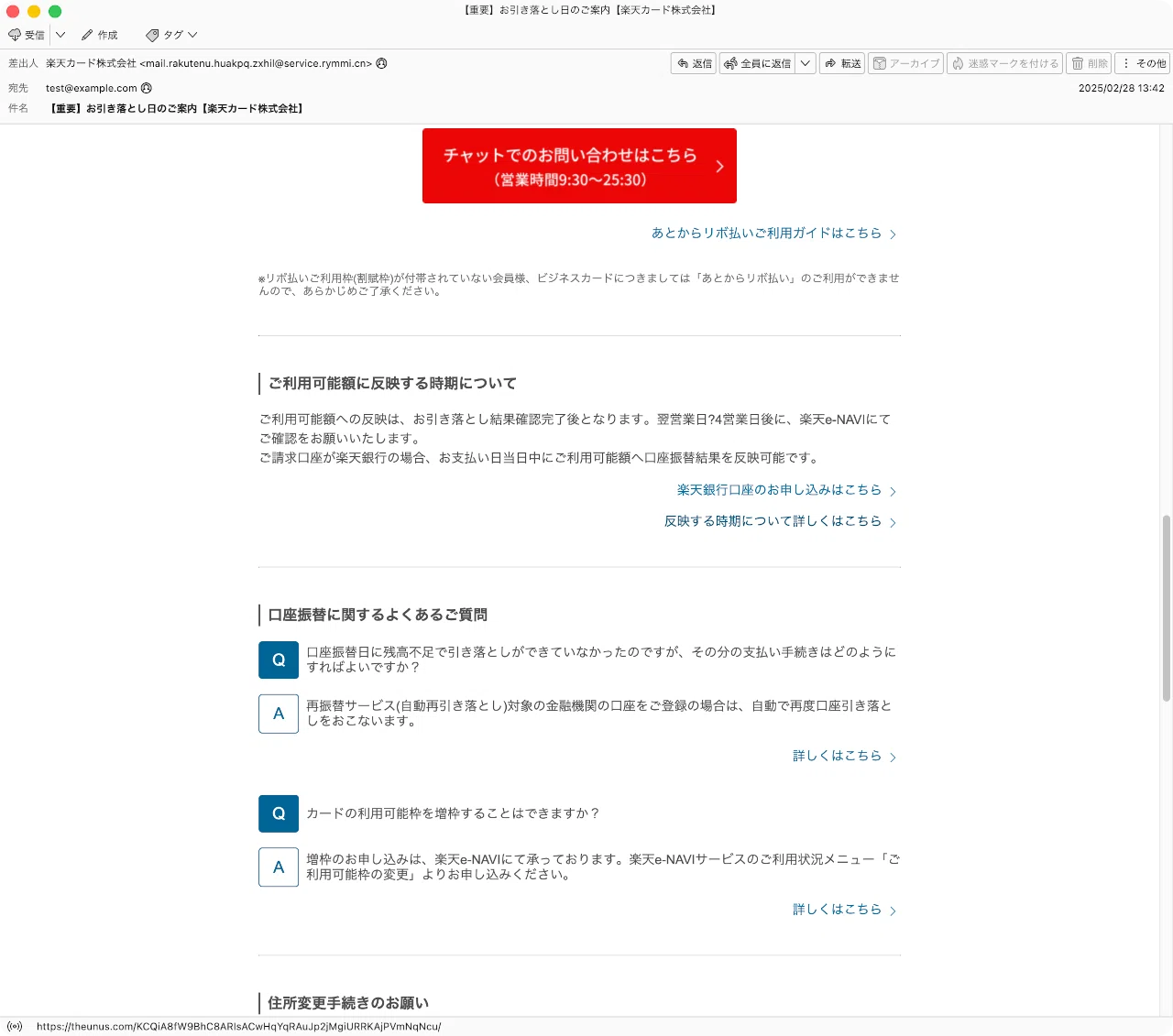The width and height of the screenshot is (1173, 1036).
Task: Open the タグ tag dropdown
Action: click(171, 35)
